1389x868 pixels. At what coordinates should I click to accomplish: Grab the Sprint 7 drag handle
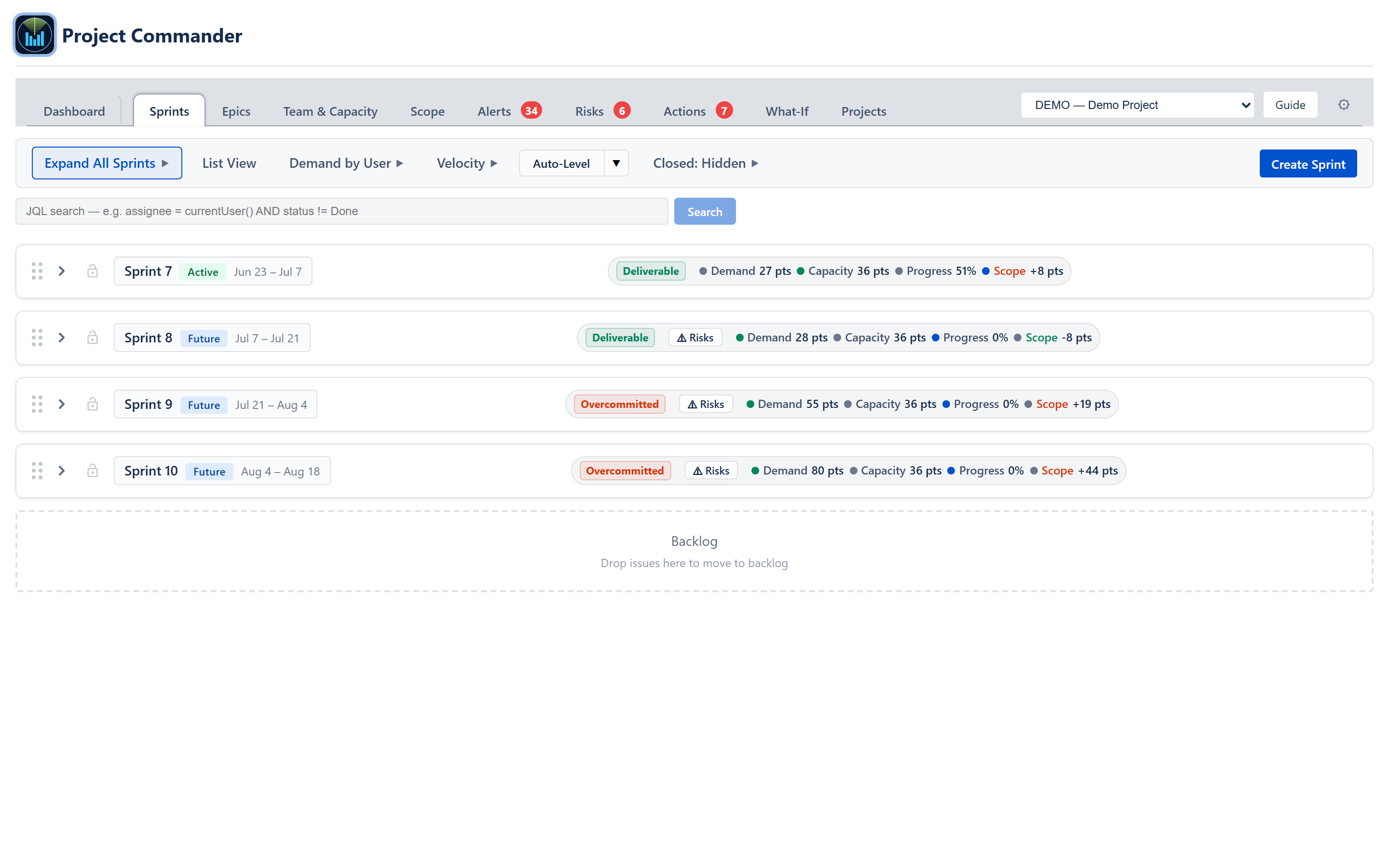[x=37, y=271]
